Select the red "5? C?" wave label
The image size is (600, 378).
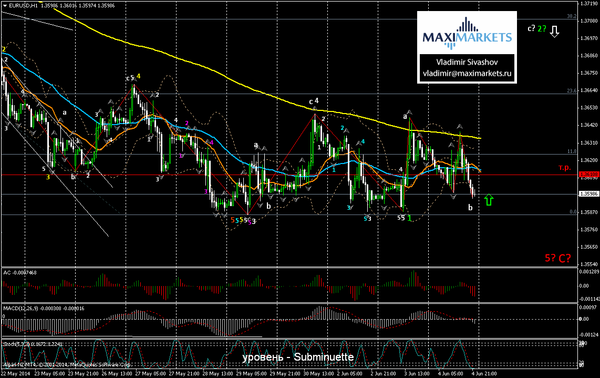click(558, 258)
